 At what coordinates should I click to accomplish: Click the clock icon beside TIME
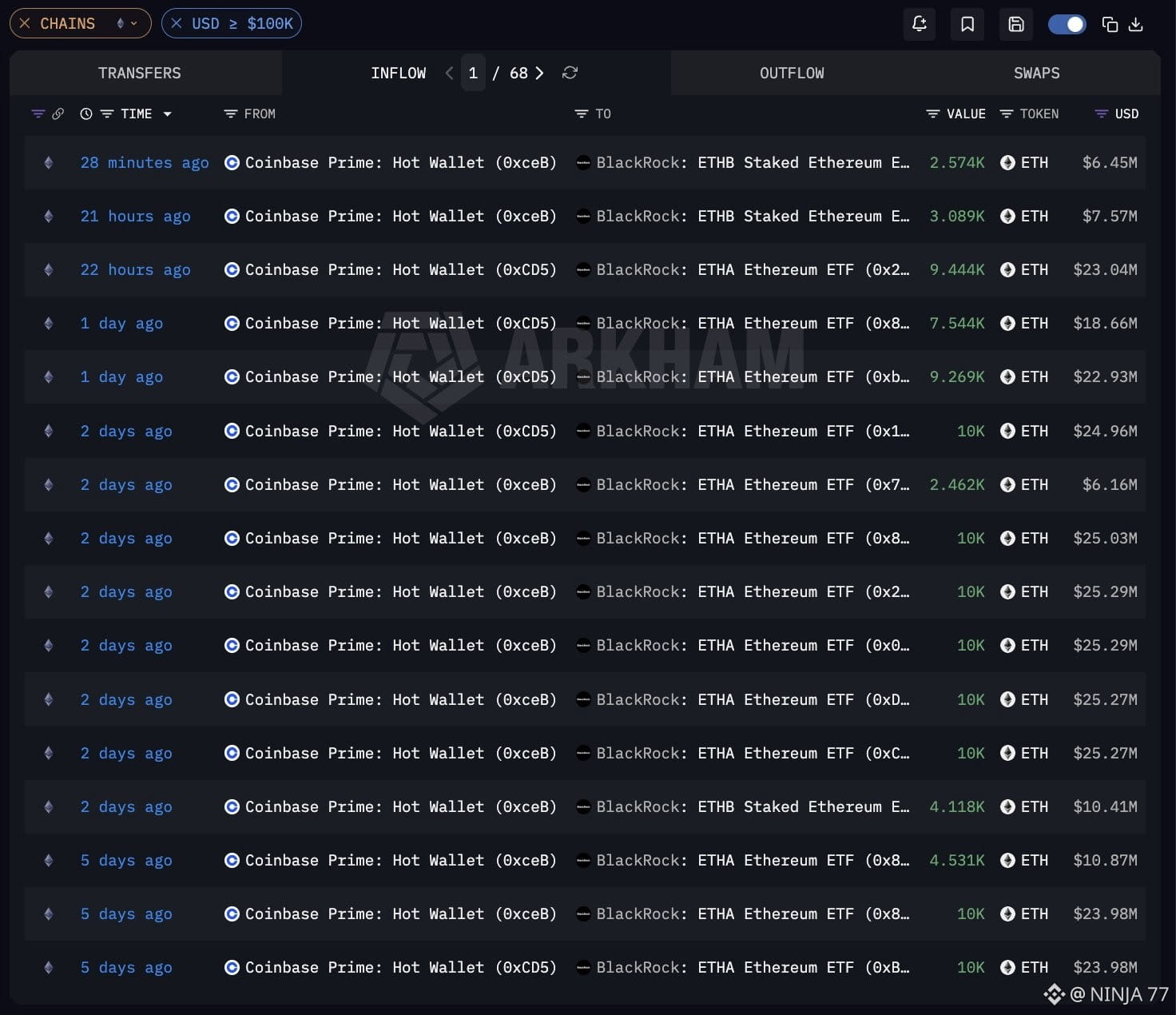(x=86, y=113)
